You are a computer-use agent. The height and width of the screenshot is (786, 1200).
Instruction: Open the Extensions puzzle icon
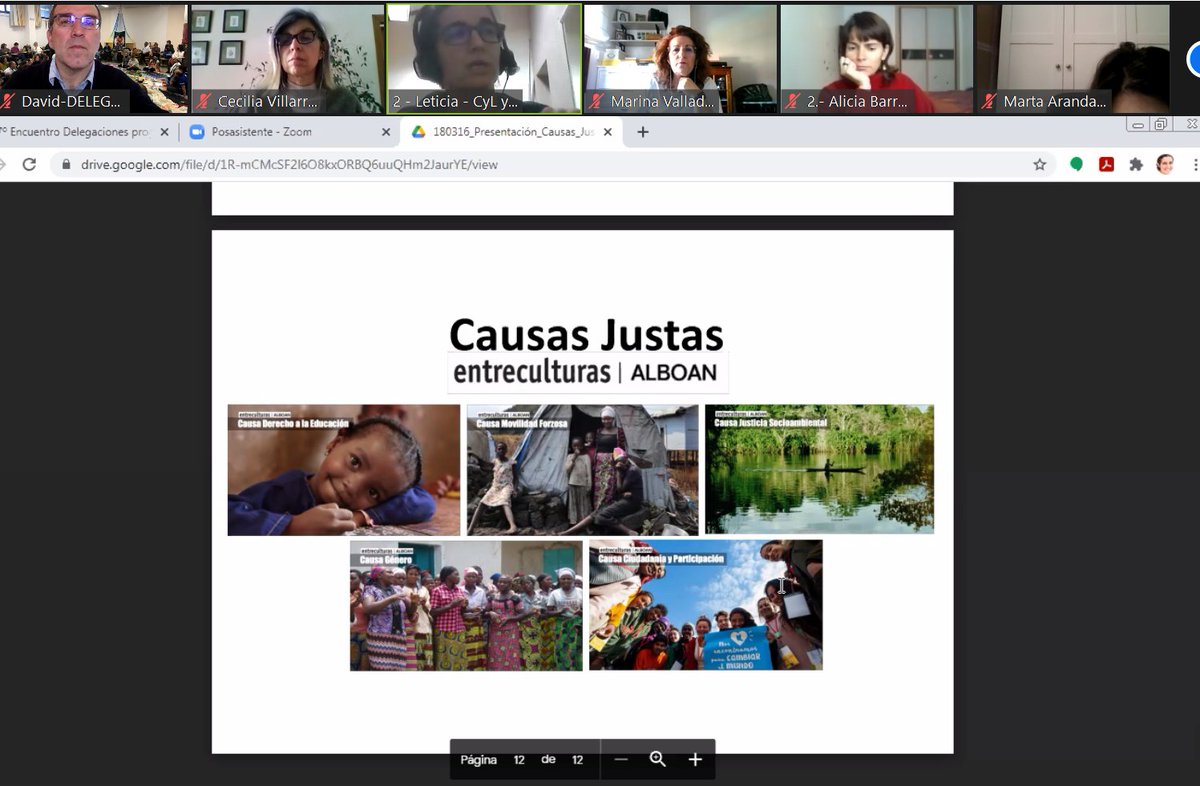coord(1136,164)
